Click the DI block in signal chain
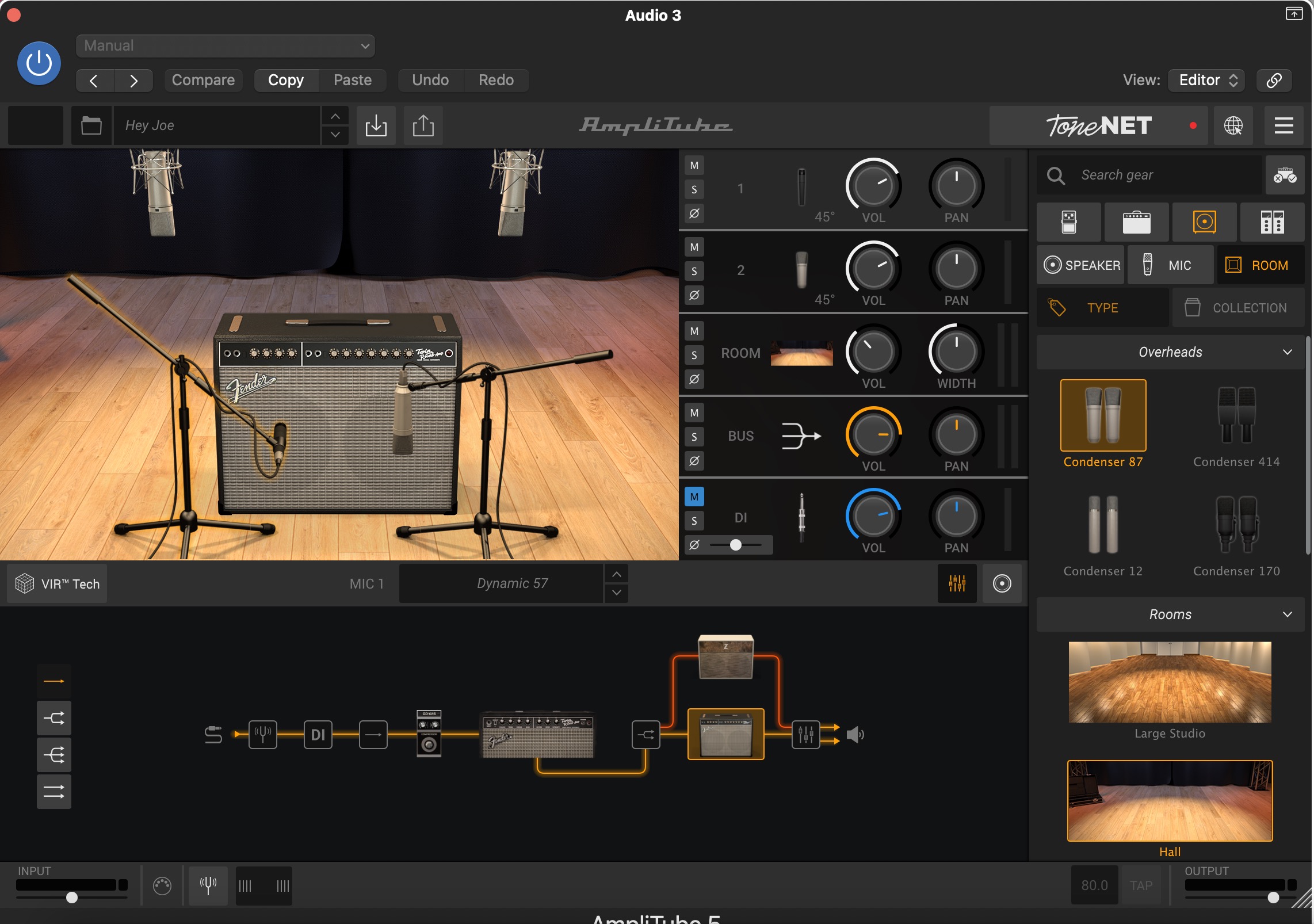This screenshot has height=924, width=1314. pos(318,735)
